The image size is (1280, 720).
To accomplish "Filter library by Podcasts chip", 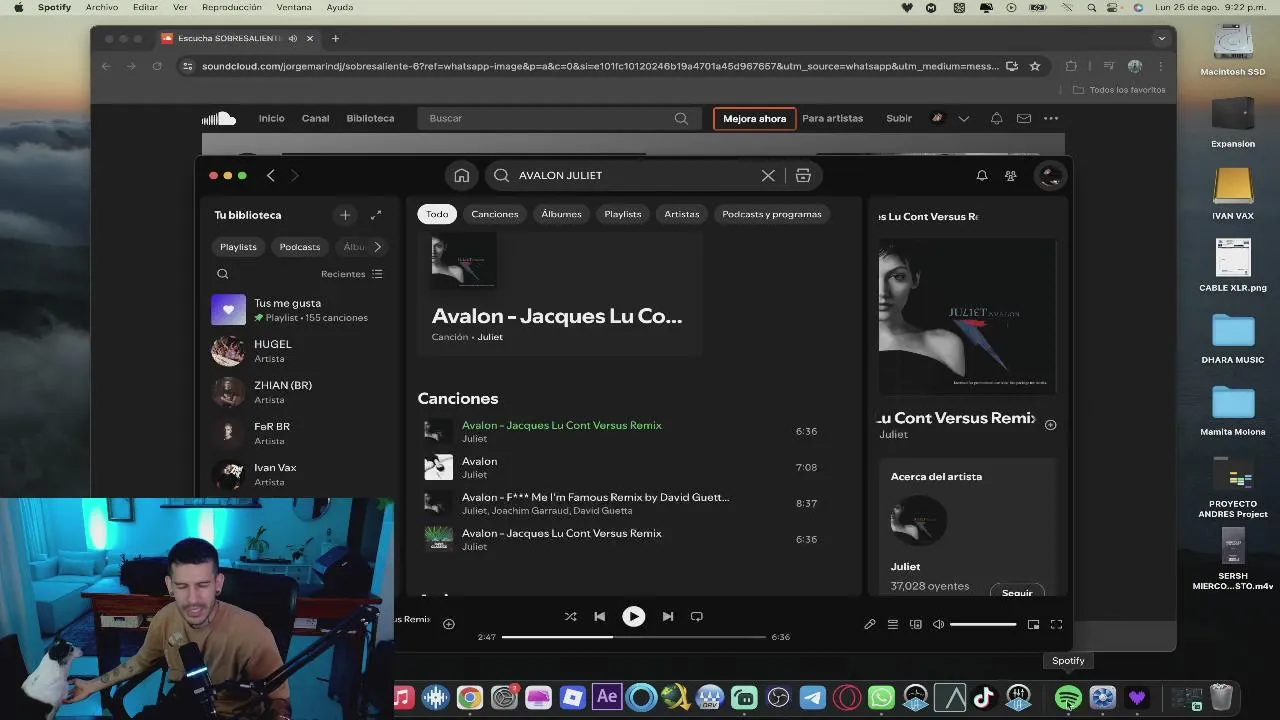I will tap(300, 247).
